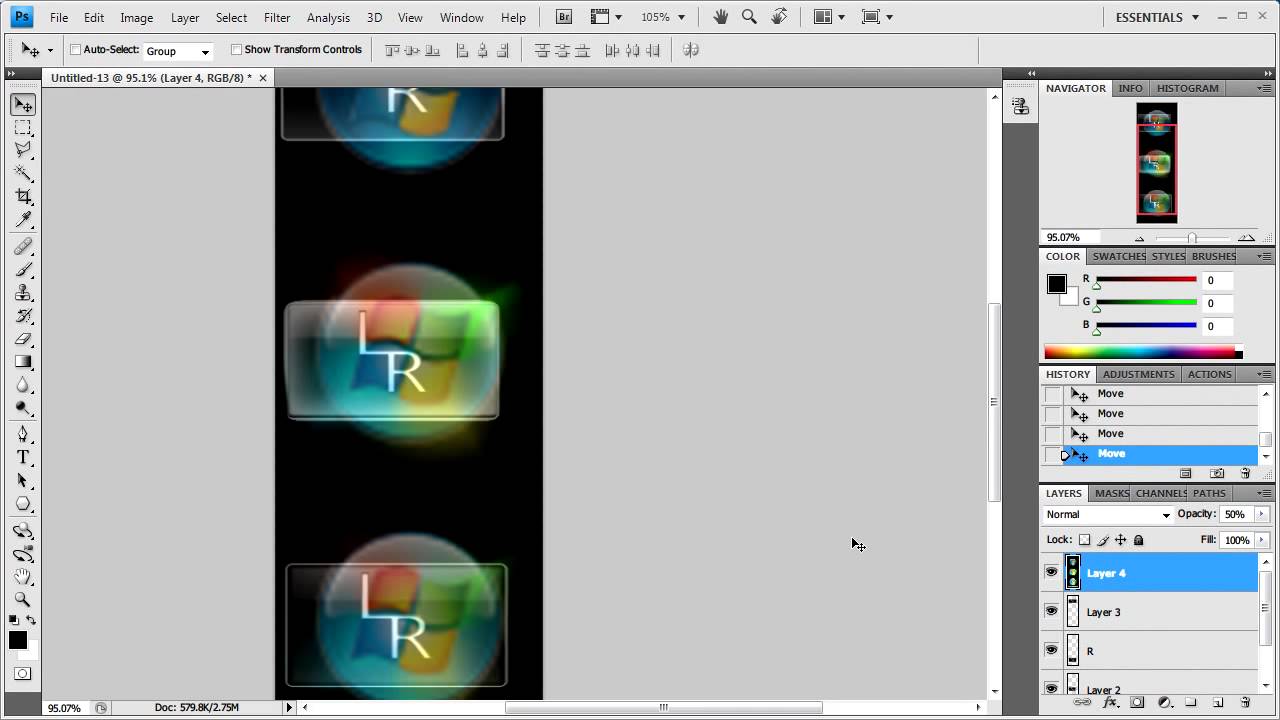
Task: Close the Untitled-13 document tab
Action: pos(263,77)
